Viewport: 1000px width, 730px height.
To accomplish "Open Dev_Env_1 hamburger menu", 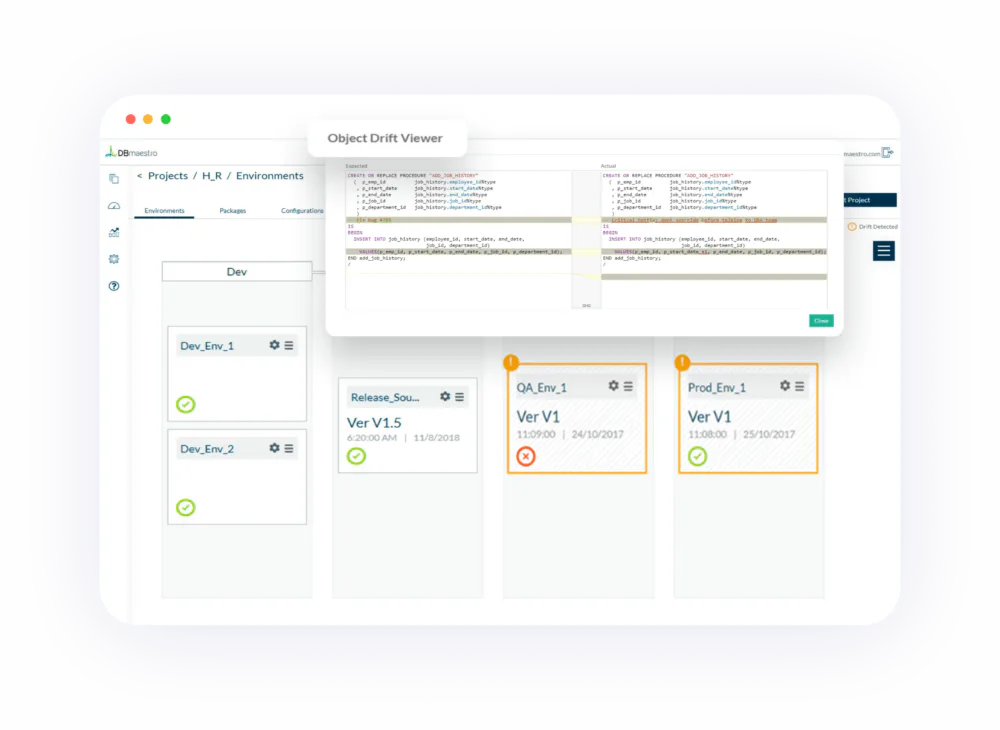I will point(289,345).
